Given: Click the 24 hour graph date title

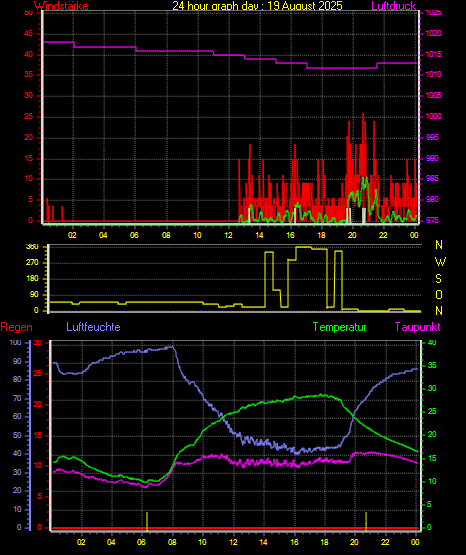Looking at the screenshot, I should pyautogui.click(x=257, y=5).
